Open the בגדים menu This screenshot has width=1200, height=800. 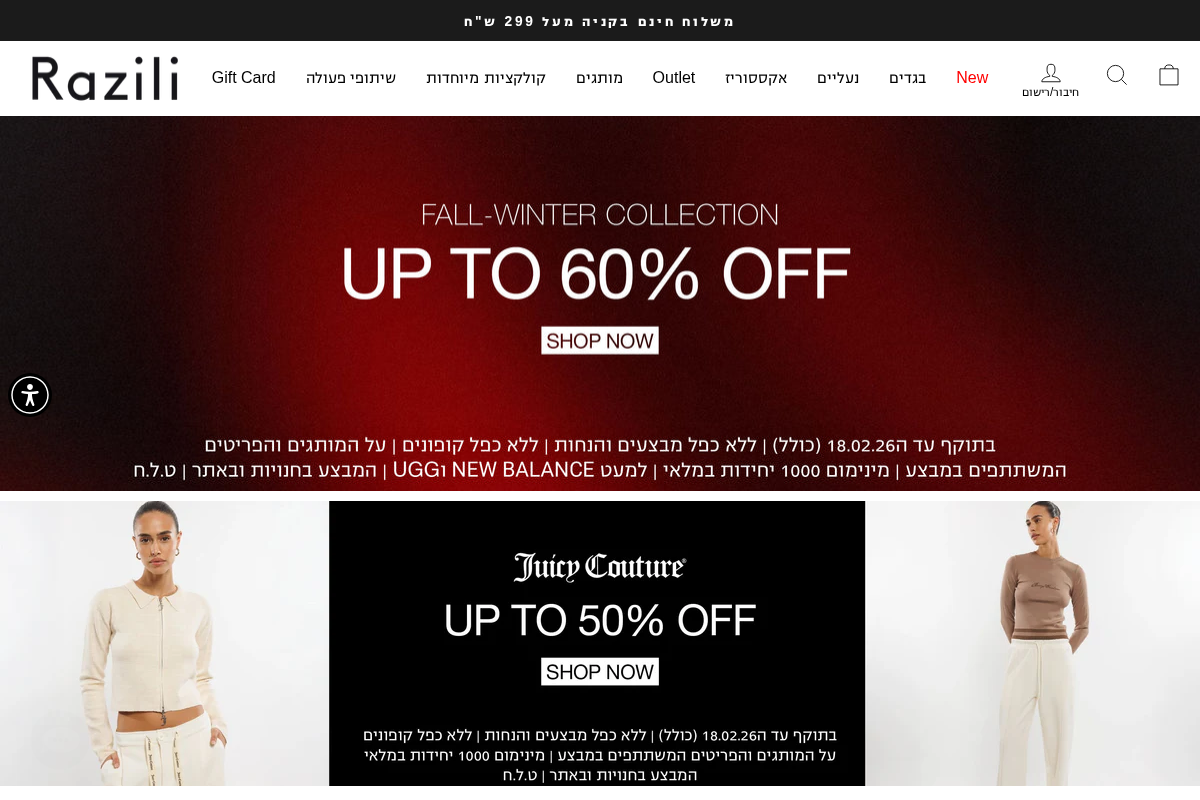coord(907,78)
